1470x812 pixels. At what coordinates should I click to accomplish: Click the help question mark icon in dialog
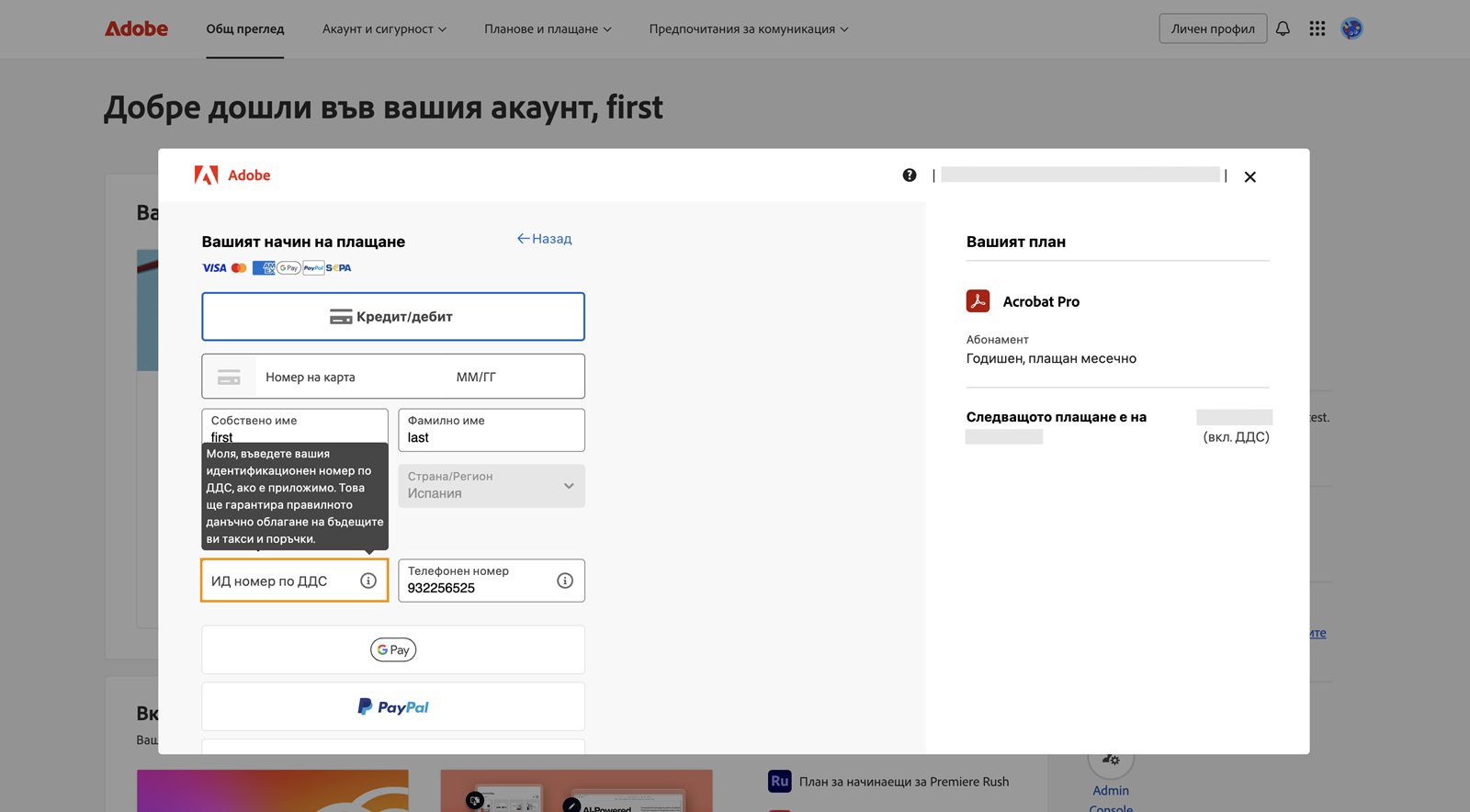[x=910, y=175]
